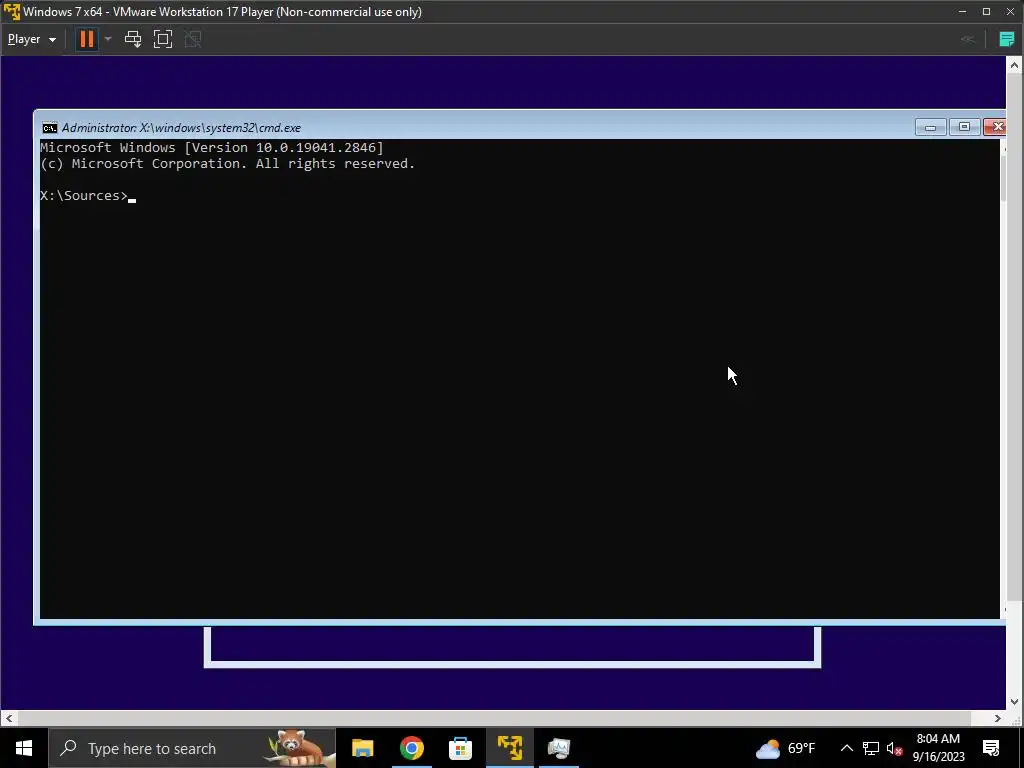This screenshot has height=768, width=1024.
Task: Click the double-chevron collapse toolbar icon
Action: click(x=968, y=40)
